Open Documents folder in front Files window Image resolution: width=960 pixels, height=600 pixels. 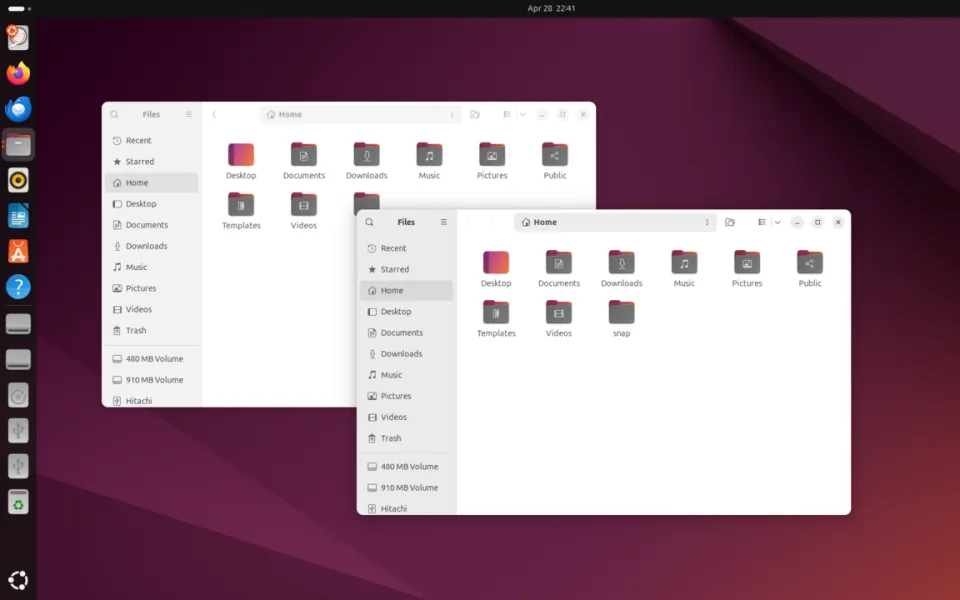click(x=558, y=269)
